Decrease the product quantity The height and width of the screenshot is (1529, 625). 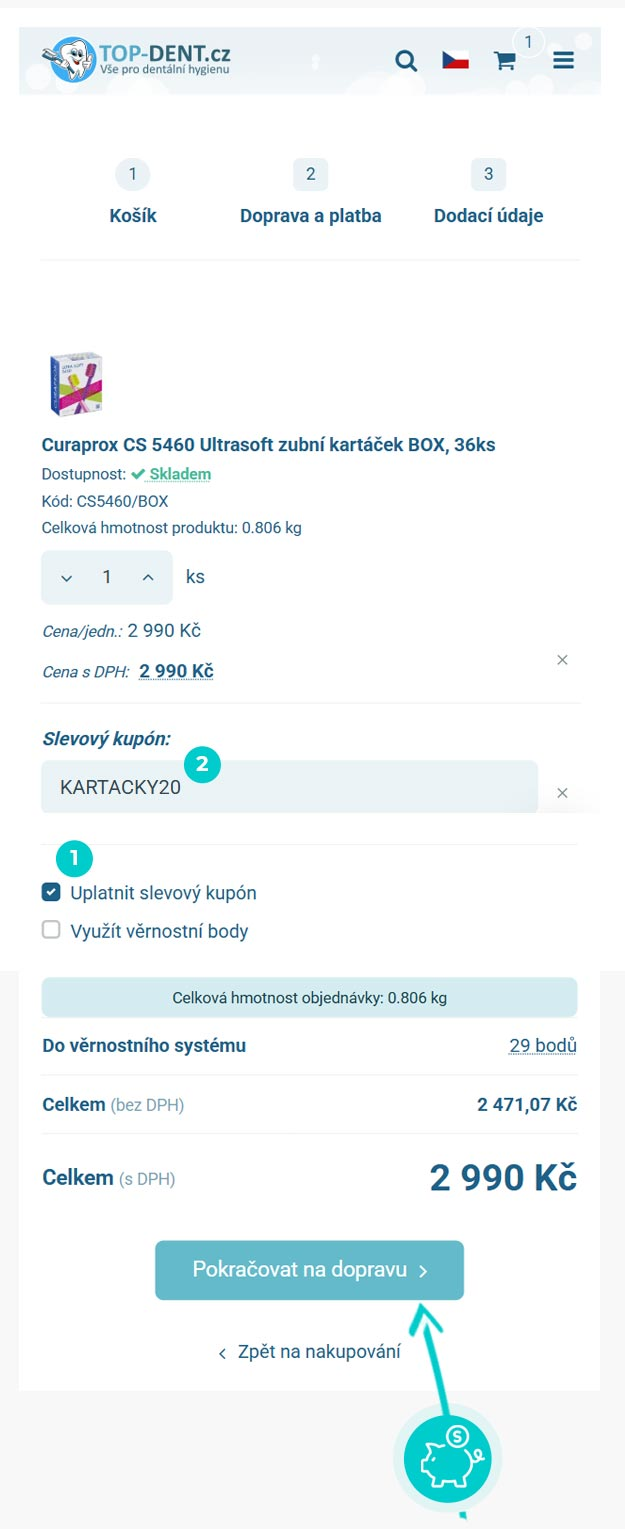click(67, 578)
